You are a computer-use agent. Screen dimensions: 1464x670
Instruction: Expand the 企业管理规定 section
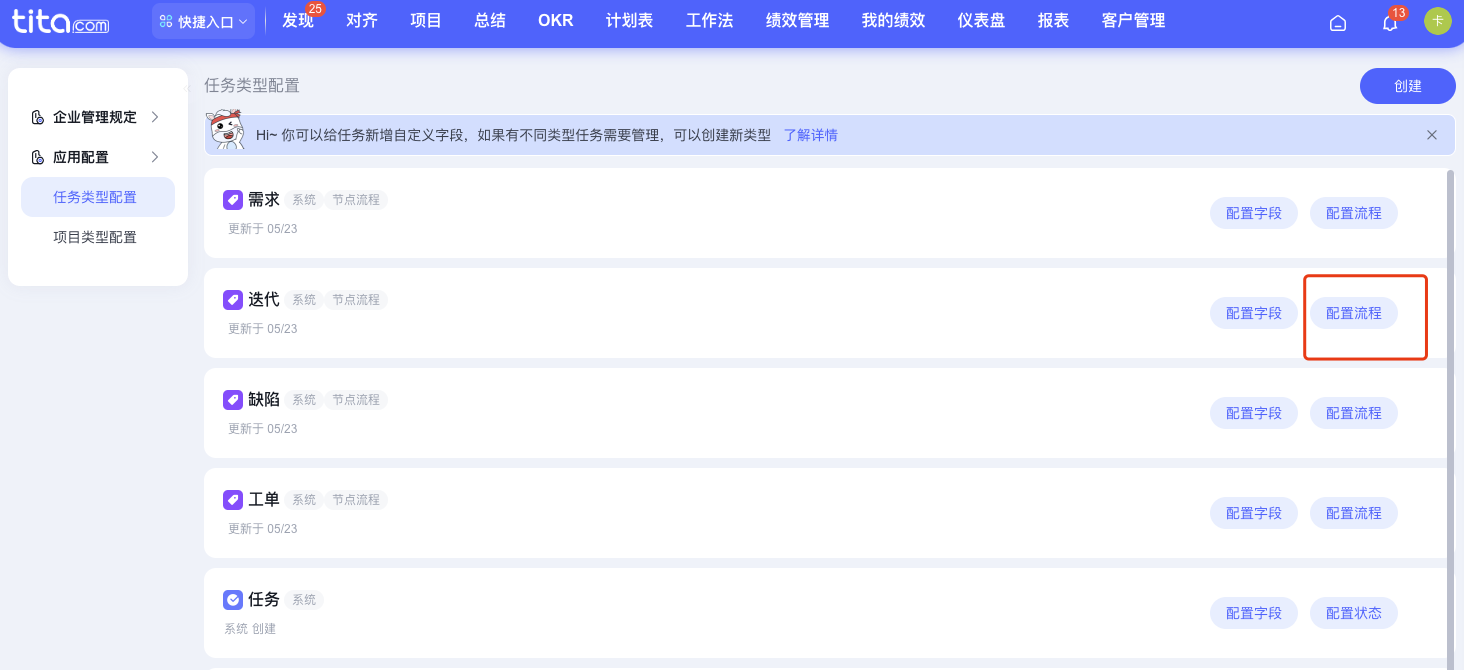click(x=95, y=117)
